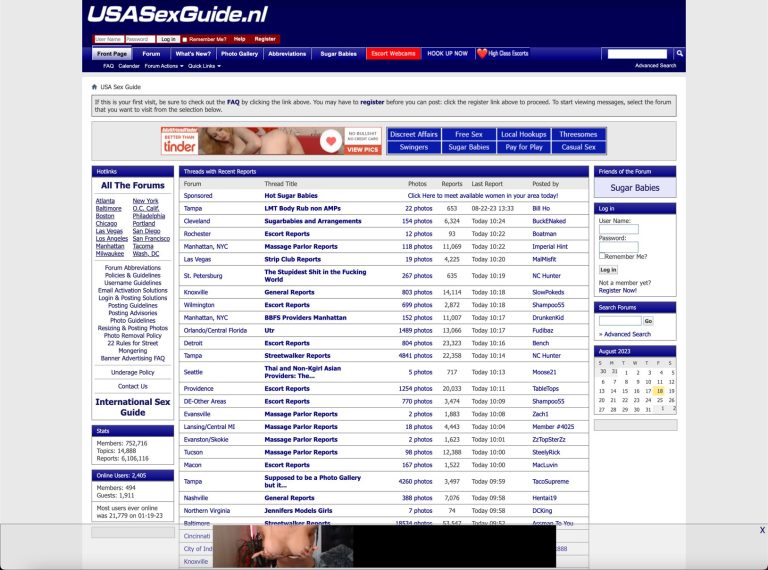Viewport: 768px width, 570px height.
Task: Select calendar day 18
Action: point(659,391)
